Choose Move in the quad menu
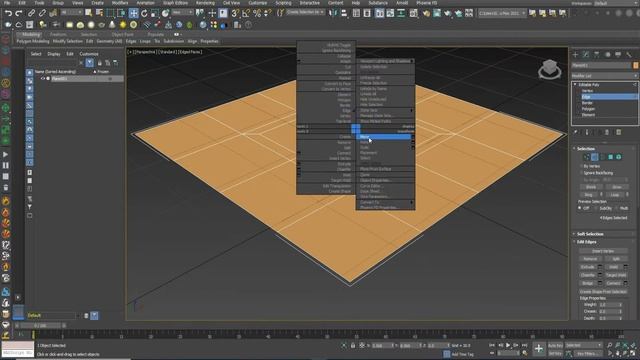This screenshot has width=640, height=360. pos(384,137)
